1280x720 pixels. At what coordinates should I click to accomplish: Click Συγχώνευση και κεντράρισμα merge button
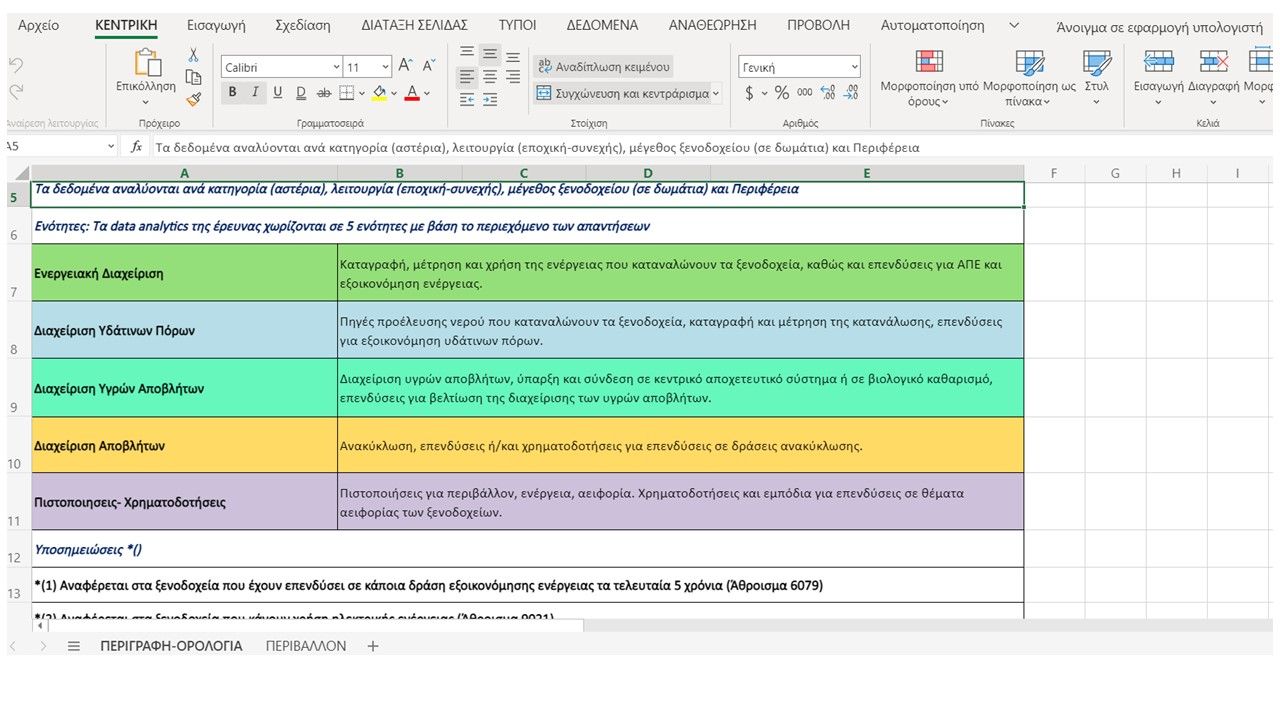pyautogui.click(x=622, y=93)
